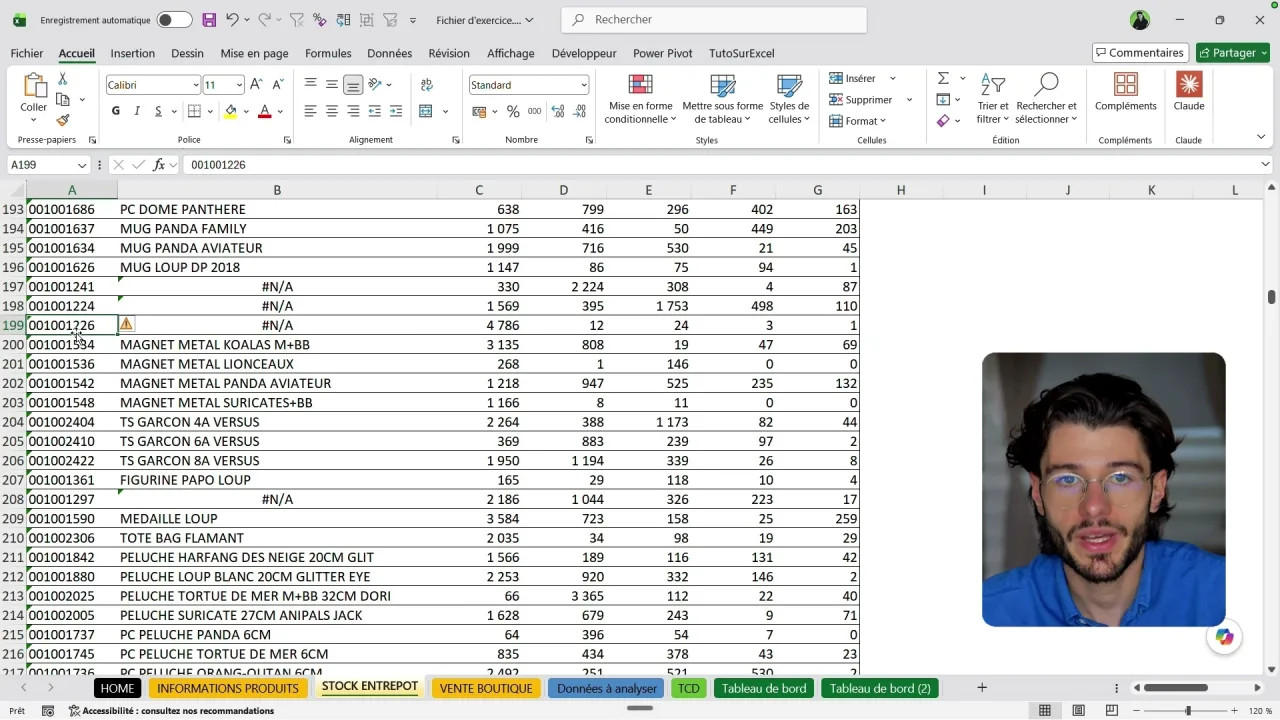
Task: Save the workbook with the floppy disk icon
Action: [209, 20]
